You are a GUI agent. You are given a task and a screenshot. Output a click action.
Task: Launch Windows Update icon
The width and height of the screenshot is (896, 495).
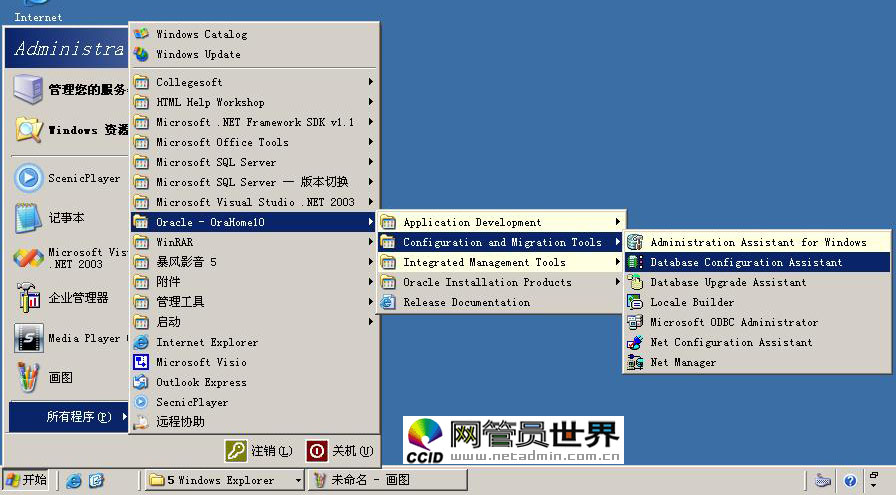(141, 54)
